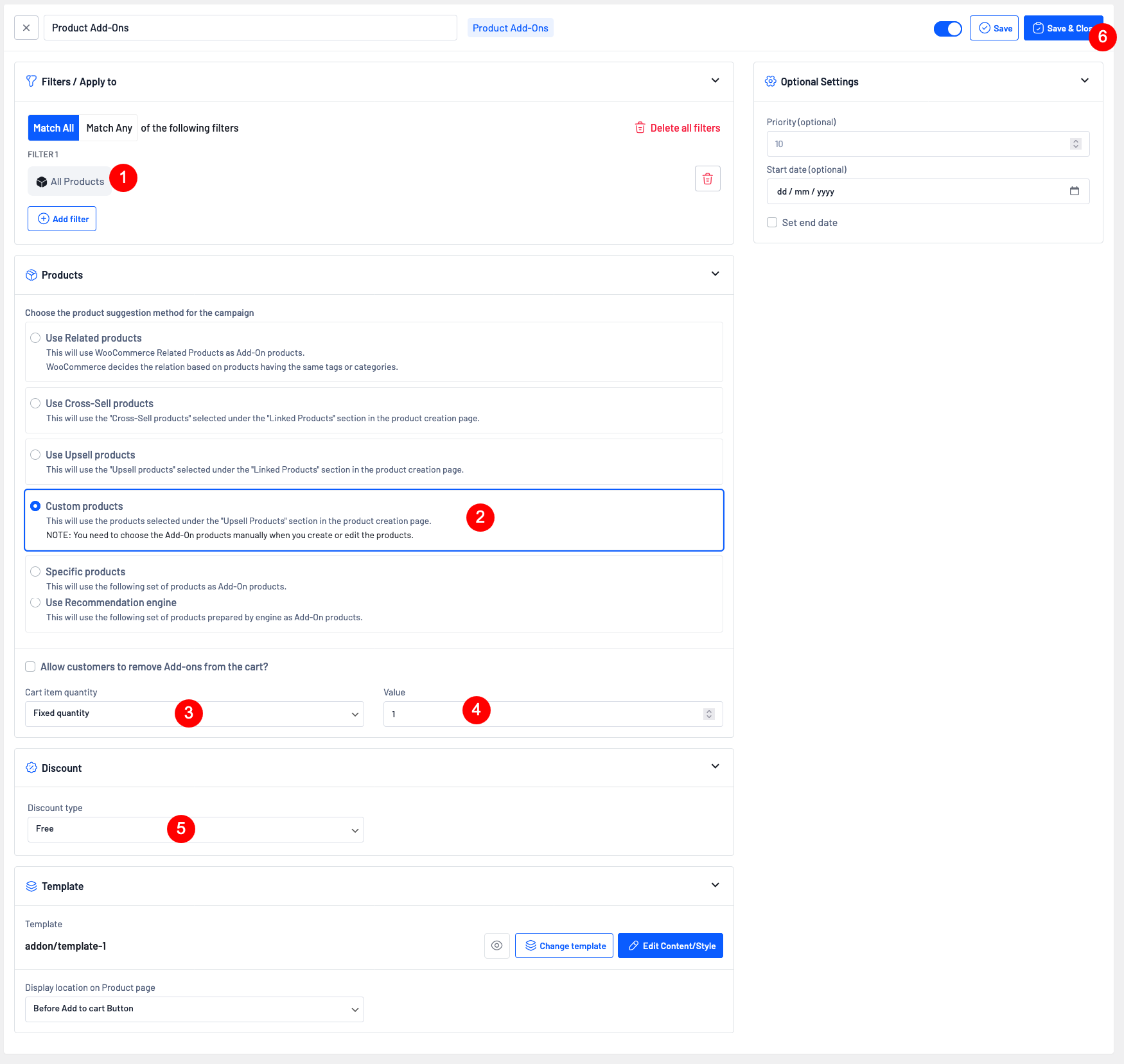Viewport: 1124px width, 1064px height.
Task: Click the campaign title input field
Action: (x=250, y=28)
